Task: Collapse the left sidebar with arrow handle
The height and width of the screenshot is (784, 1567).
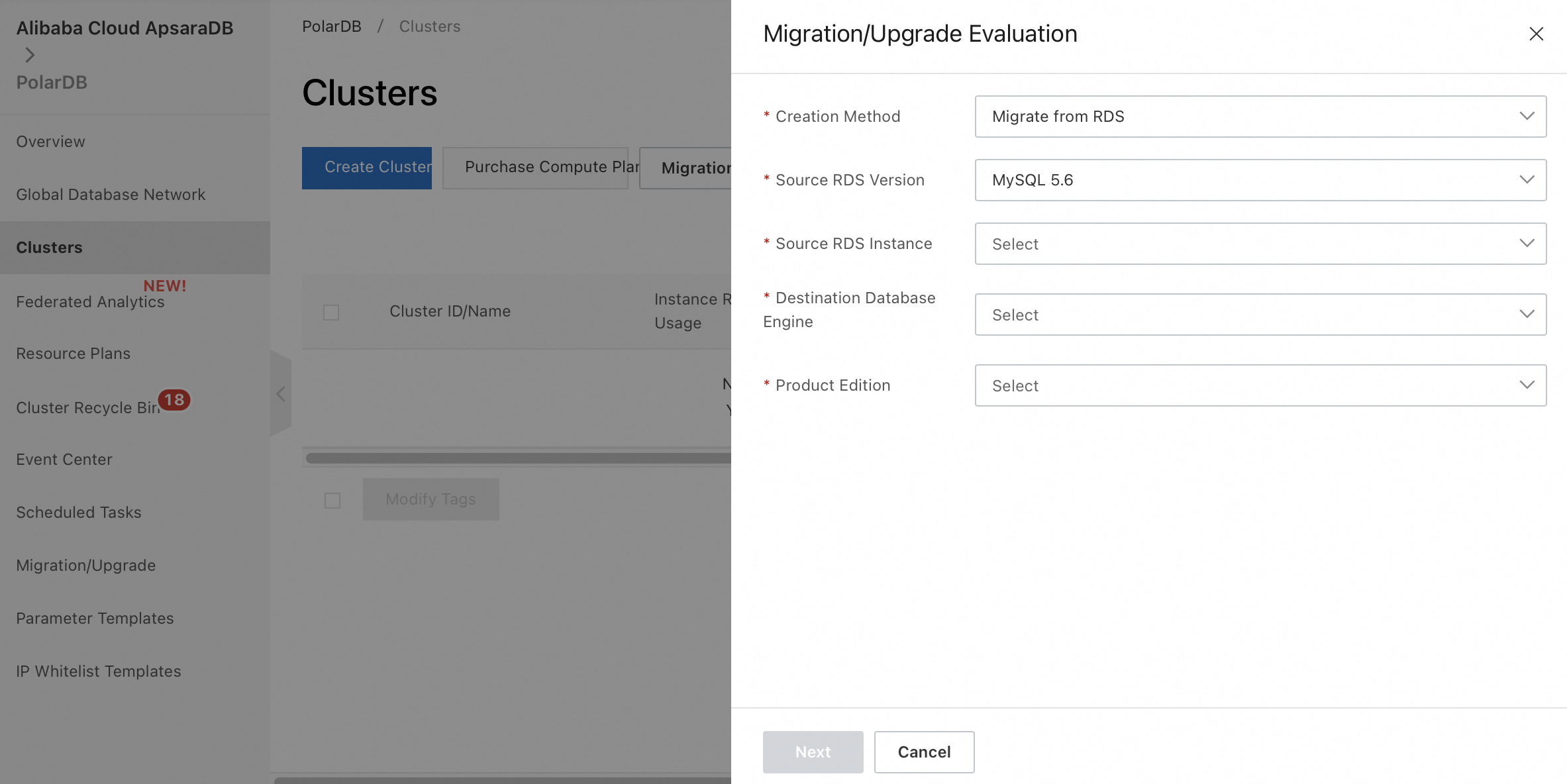Action: pyautogui.click(x=280, y=394)
